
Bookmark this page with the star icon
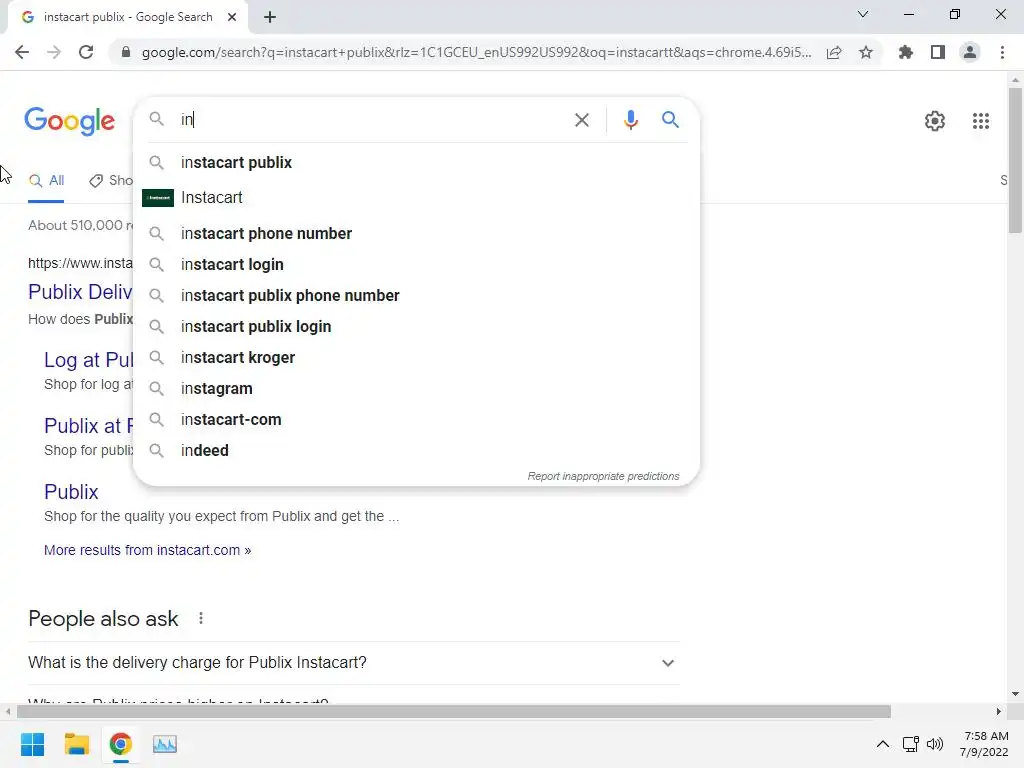pos(866,52)
